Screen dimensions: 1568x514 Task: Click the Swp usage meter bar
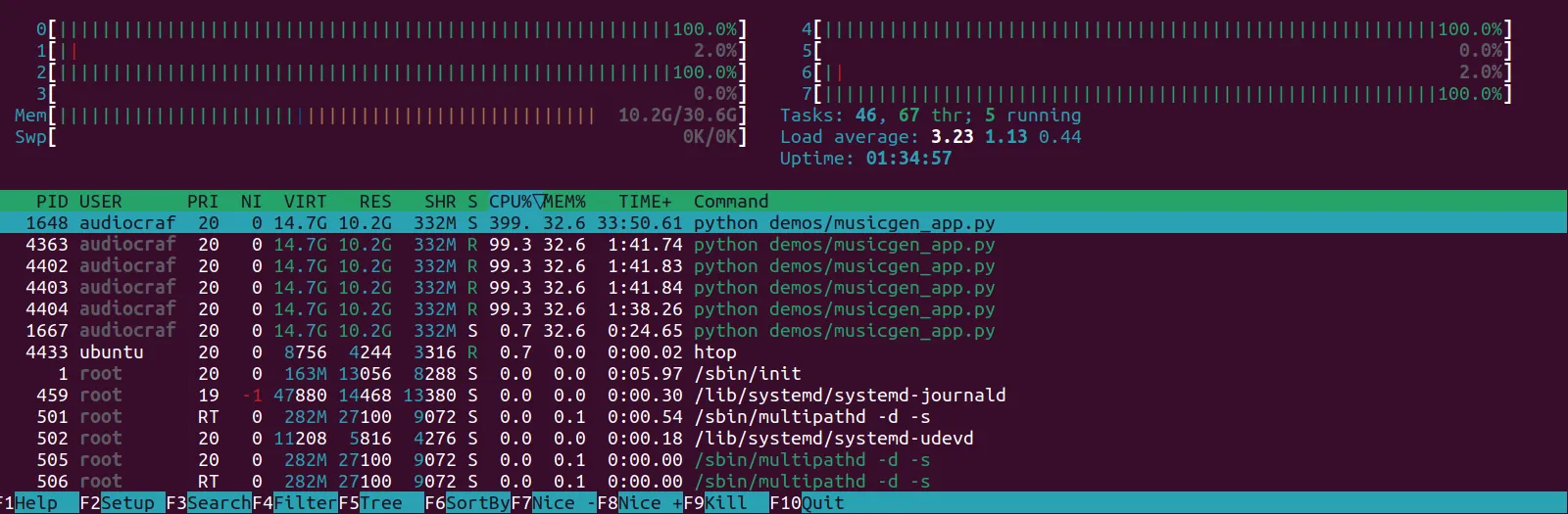381,137
